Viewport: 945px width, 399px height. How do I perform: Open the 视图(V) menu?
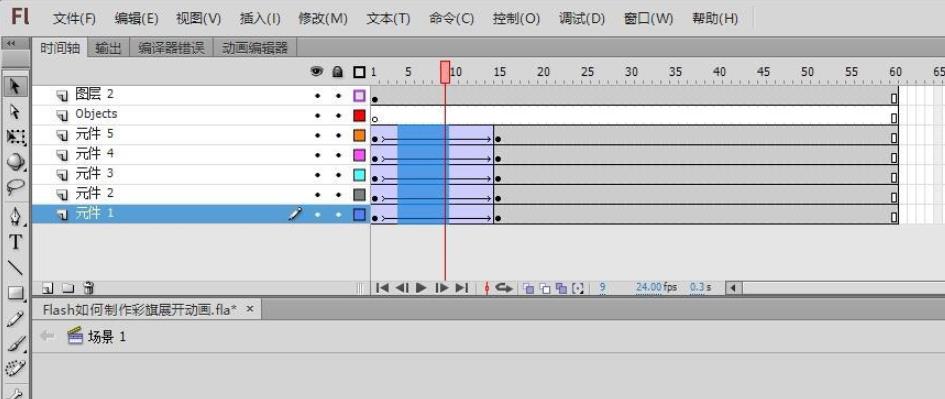pyautogui.click(x=198, y=19)
